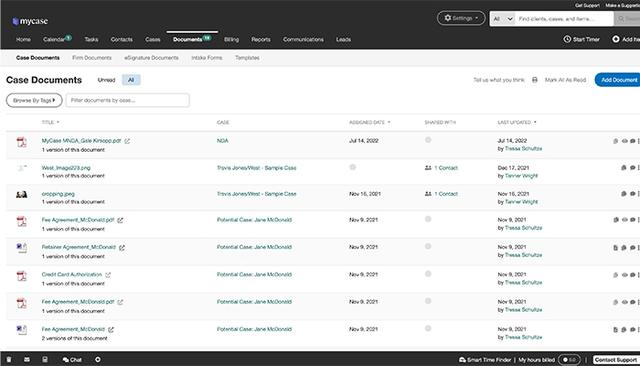Viewport: 640px width, 366px height.
Task: Click comment icon in the West_image223.png row
Action: point(632,168)
